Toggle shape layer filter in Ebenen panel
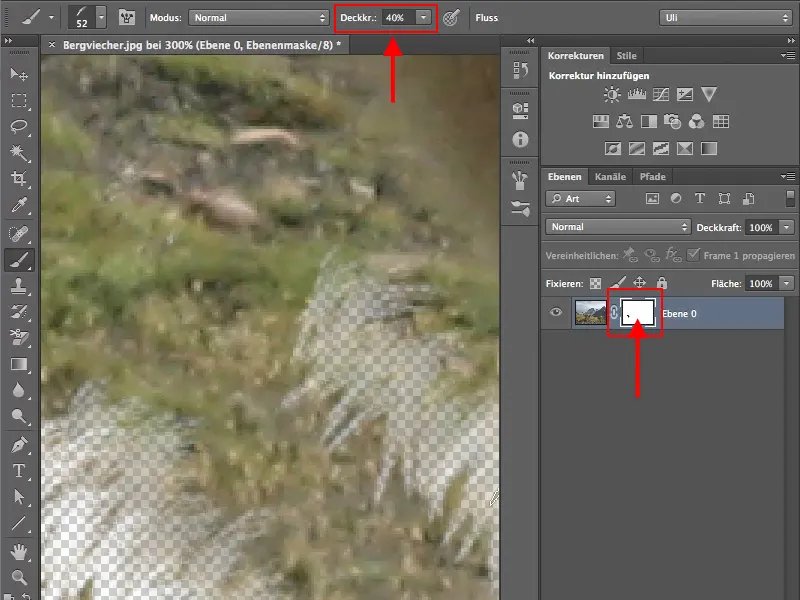This screenshot has width=800, height=600. [x=724, y=198]
